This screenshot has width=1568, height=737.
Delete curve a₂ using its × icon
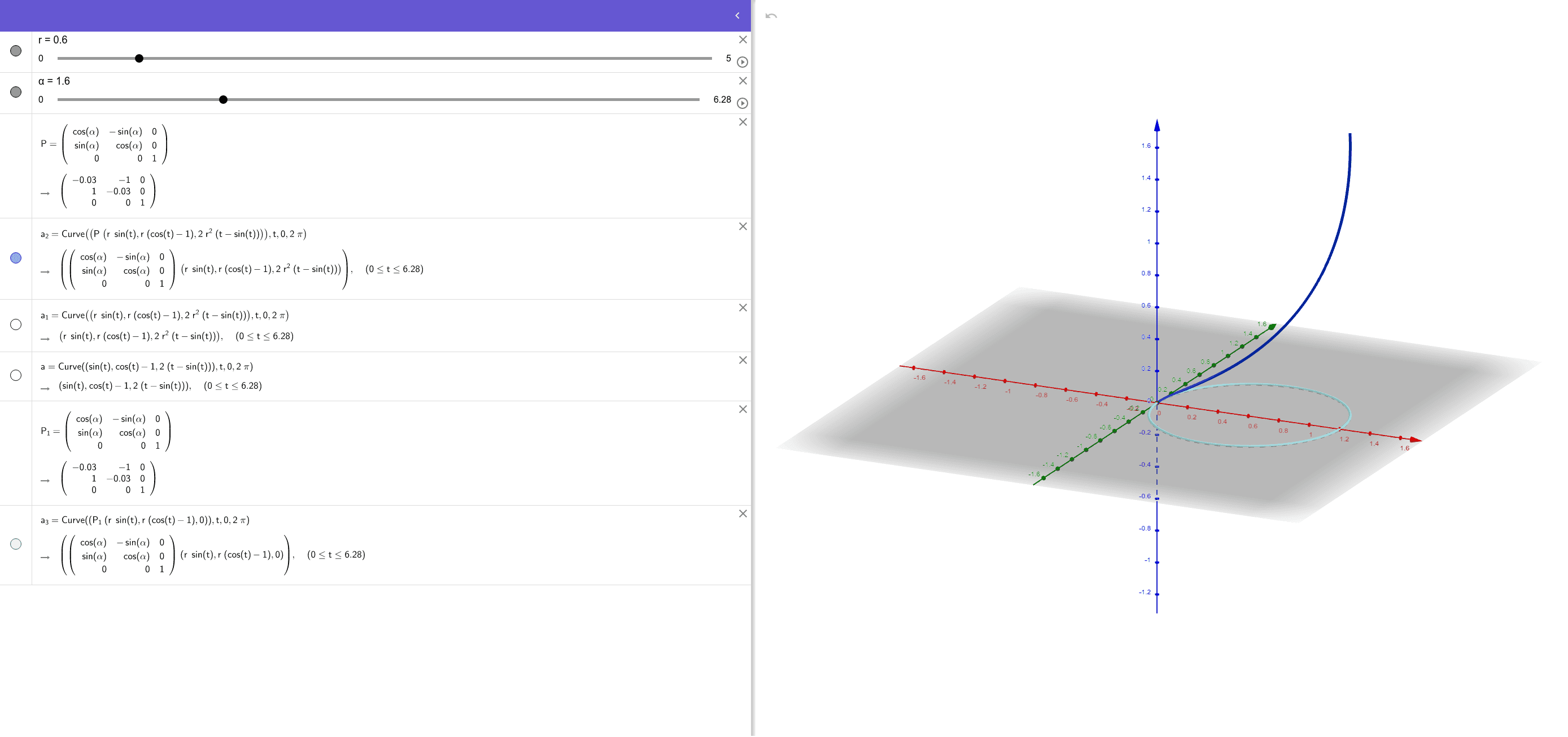(x=742, y=226)
